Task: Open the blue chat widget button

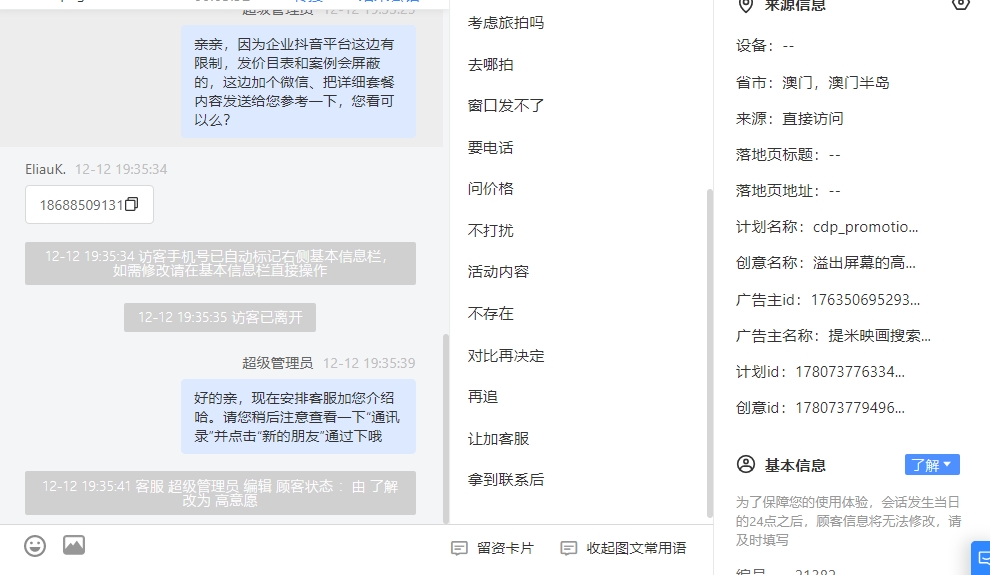Action: pos(982,557)
